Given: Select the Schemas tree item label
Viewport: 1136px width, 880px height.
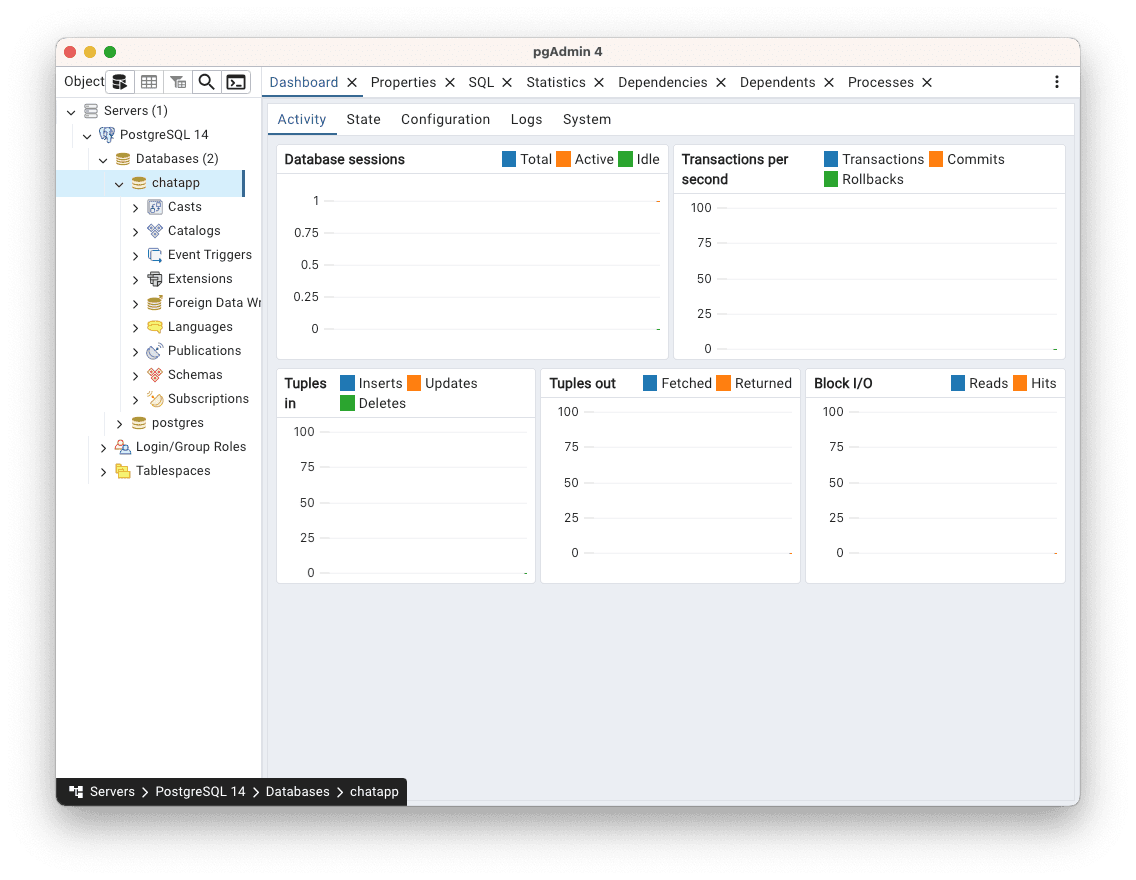Looking at the screenshot, I should pos(195,374).
